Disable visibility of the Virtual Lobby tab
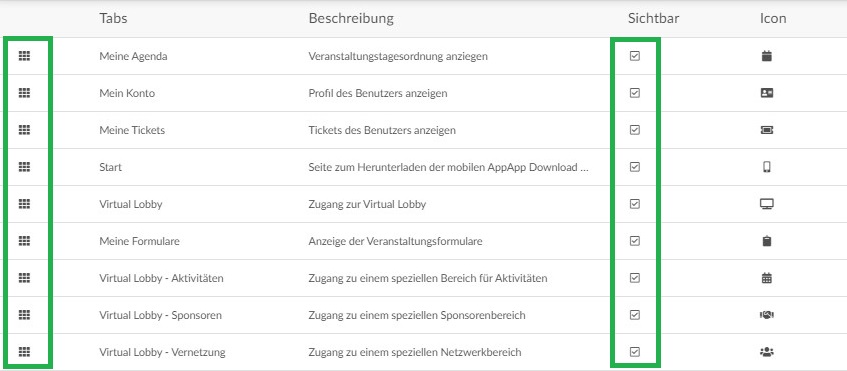This screenshot has width=847, height=371. (635, 204)
